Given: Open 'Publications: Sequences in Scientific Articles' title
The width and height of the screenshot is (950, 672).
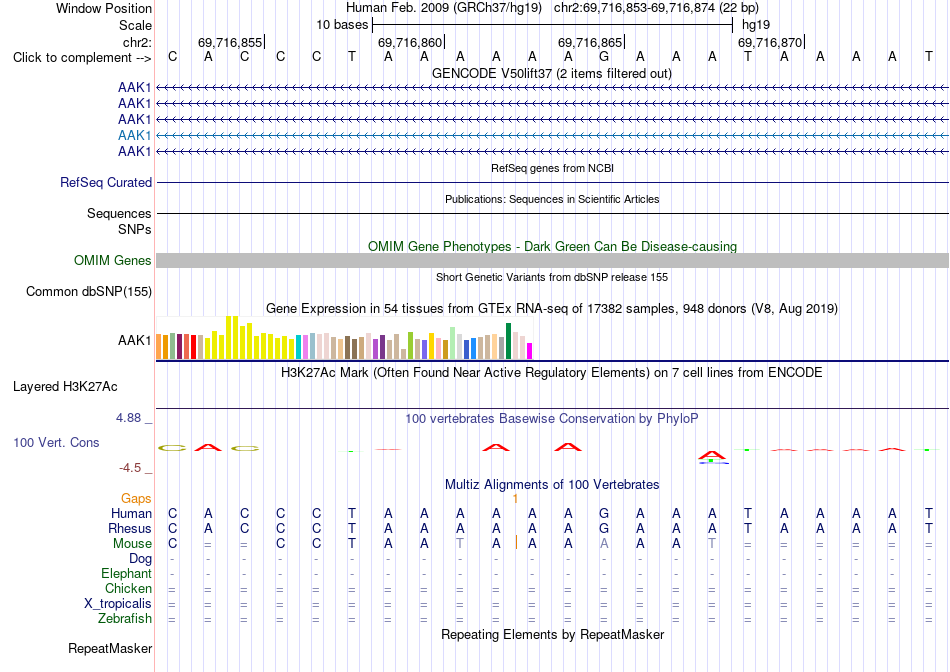Looking at the screenshot, I should [x=552, y=199].
